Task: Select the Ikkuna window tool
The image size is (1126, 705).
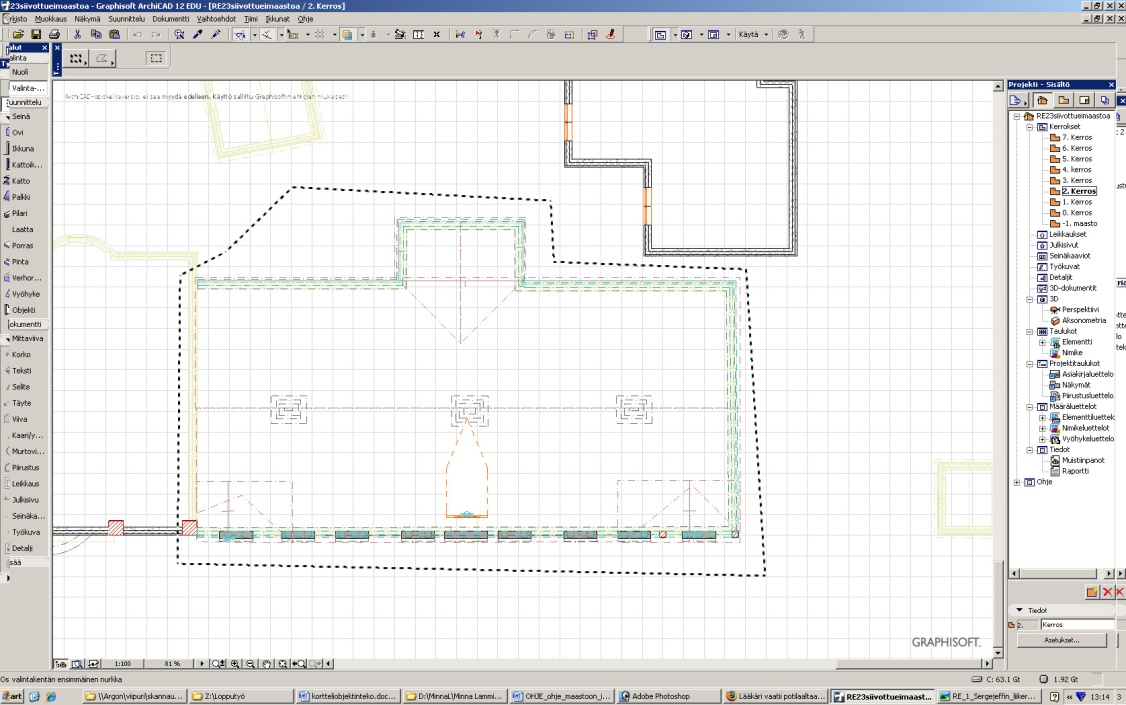Action: [25, 149]
